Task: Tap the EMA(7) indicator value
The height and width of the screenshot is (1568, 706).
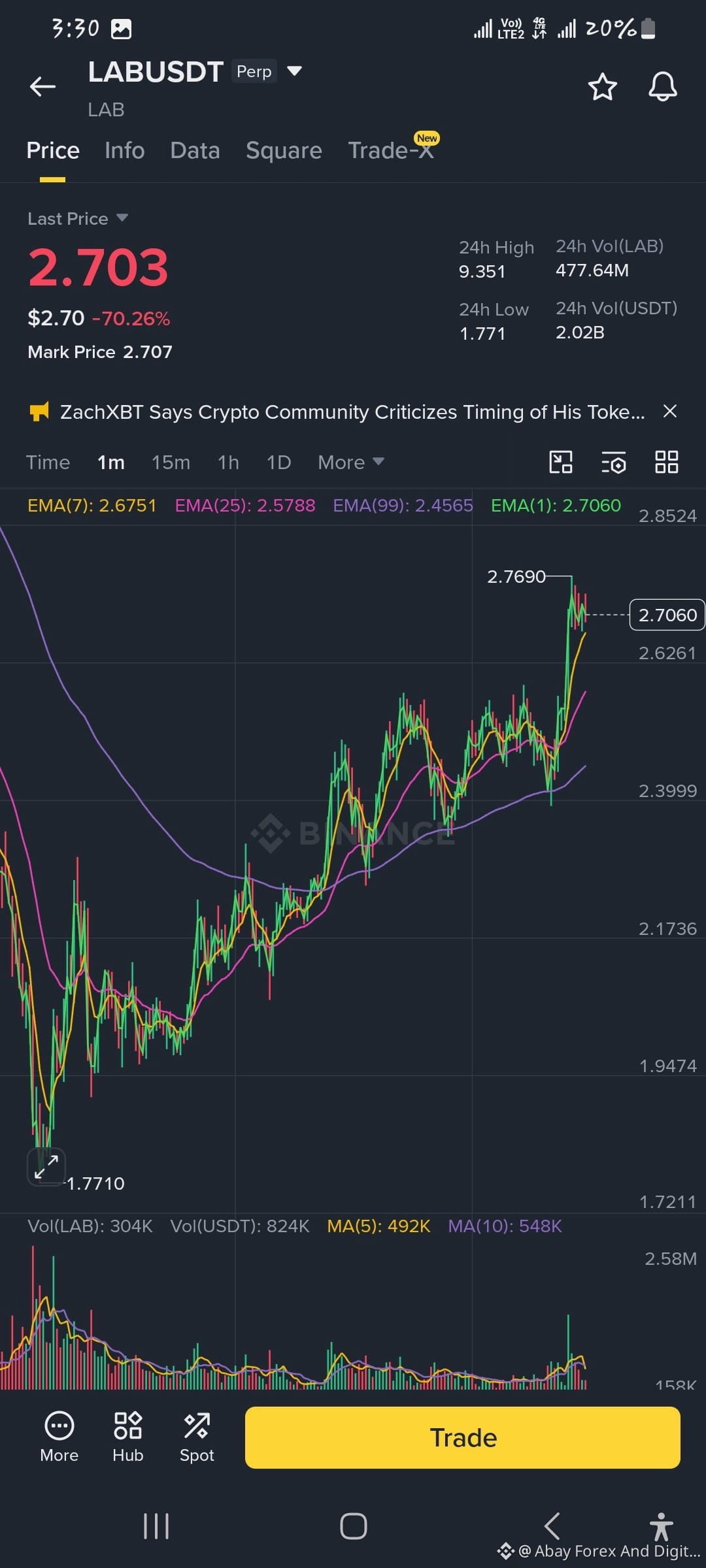Action: coord(92,505)
